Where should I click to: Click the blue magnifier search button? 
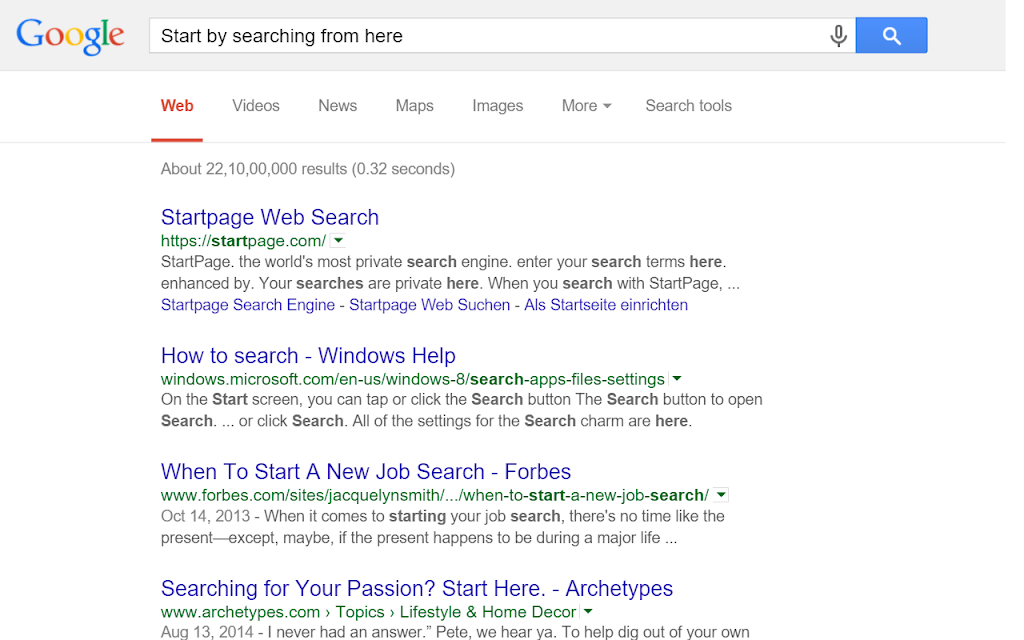[891, 35]
